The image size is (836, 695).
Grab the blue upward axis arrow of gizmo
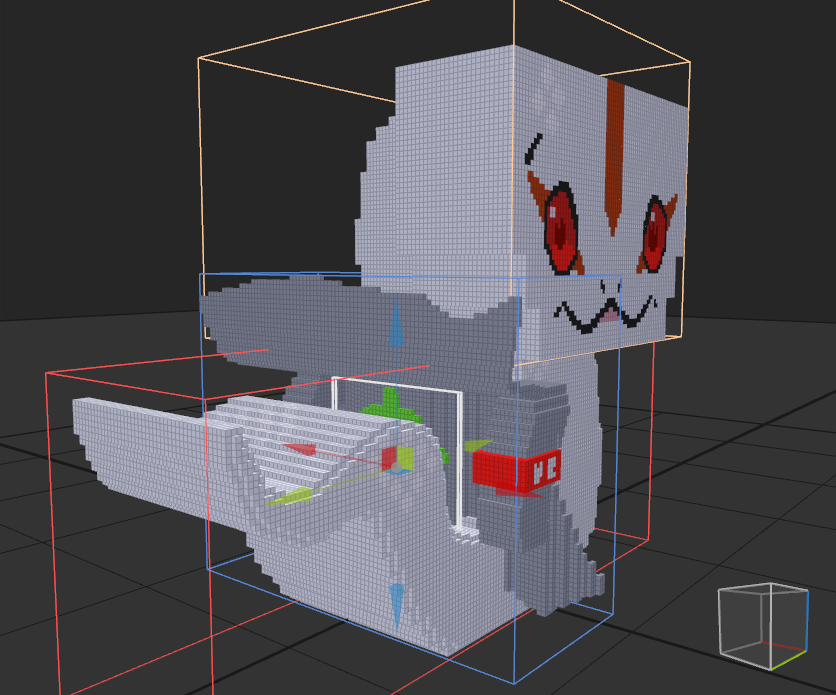(x=396, y=326)
